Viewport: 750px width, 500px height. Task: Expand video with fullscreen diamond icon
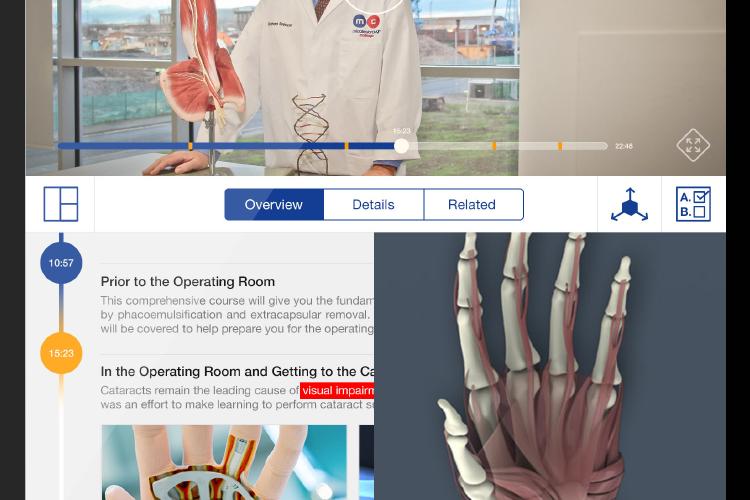(693, 145)
